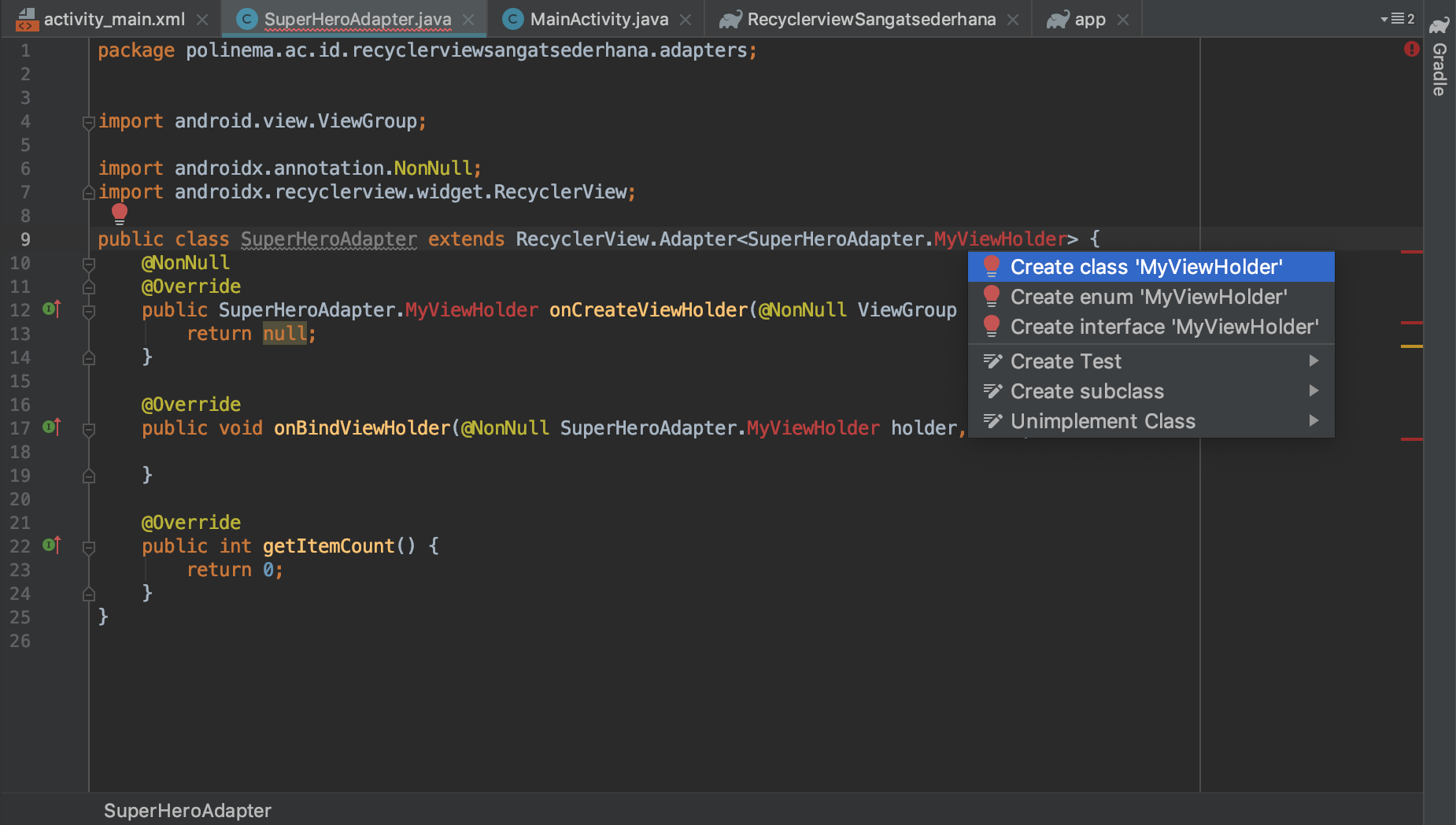Viewport: 1456px width, 825px height.
Task: Choose Create class 'MyViewHolder'
Action: coord(1151,267)
